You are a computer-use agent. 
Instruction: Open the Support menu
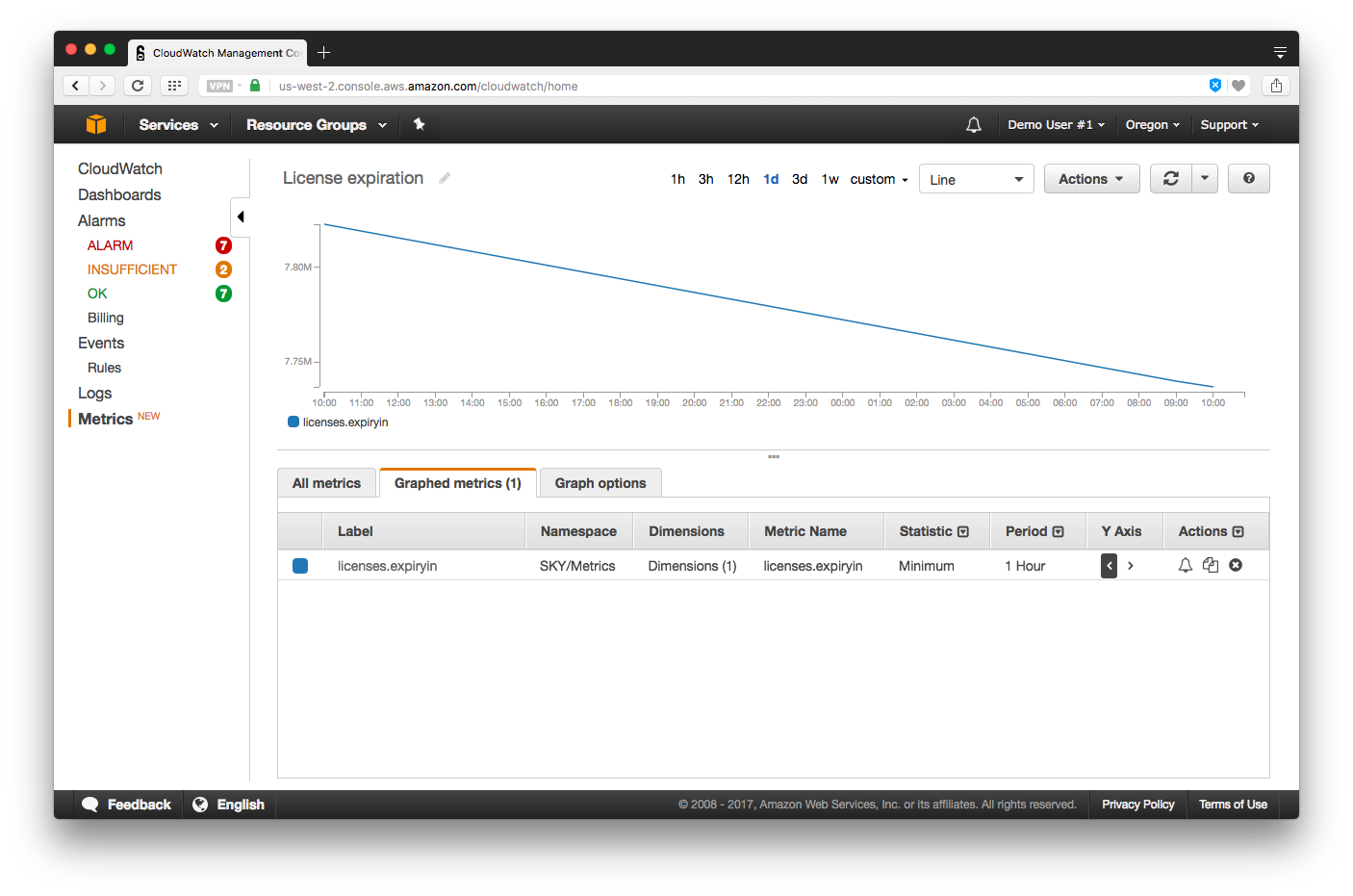(1230, 125)
